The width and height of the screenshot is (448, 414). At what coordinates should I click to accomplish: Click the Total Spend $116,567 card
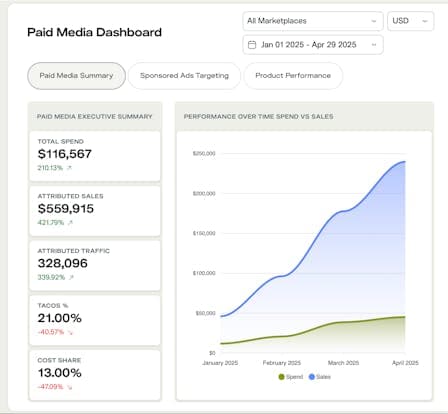(95, 156)
